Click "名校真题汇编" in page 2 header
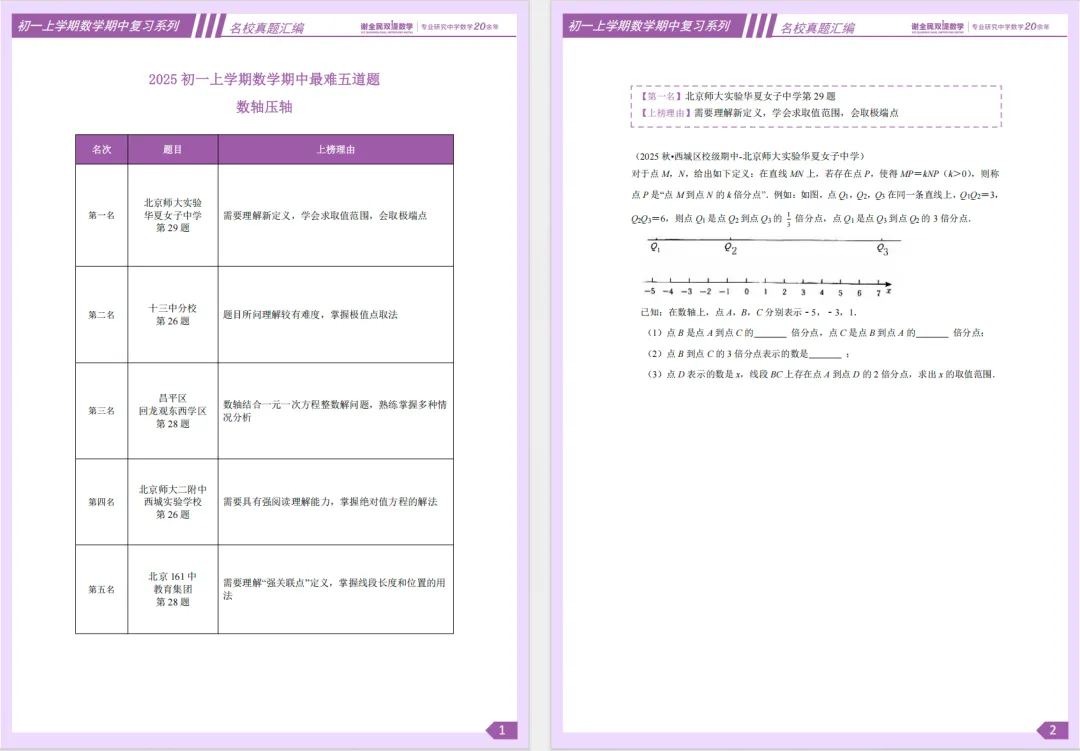This screenshot has height=751, width=1080. (x=818, y=28)
